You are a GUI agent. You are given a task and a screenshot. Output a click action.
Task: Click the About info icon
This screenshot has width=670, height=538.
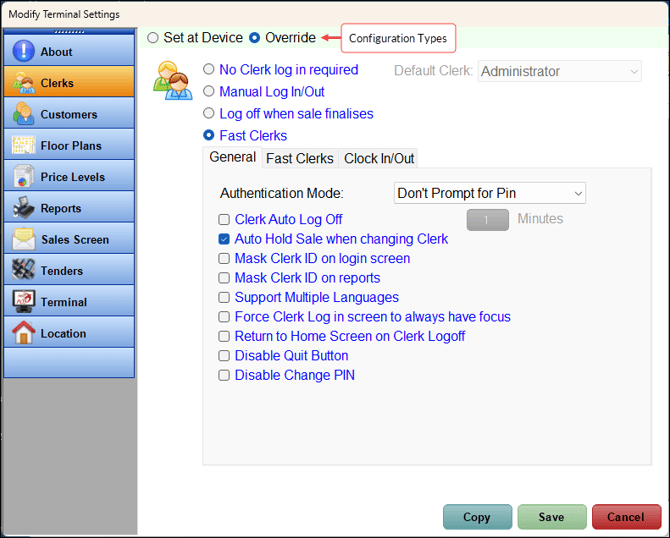pyautogui.click(x=24, y=51)
